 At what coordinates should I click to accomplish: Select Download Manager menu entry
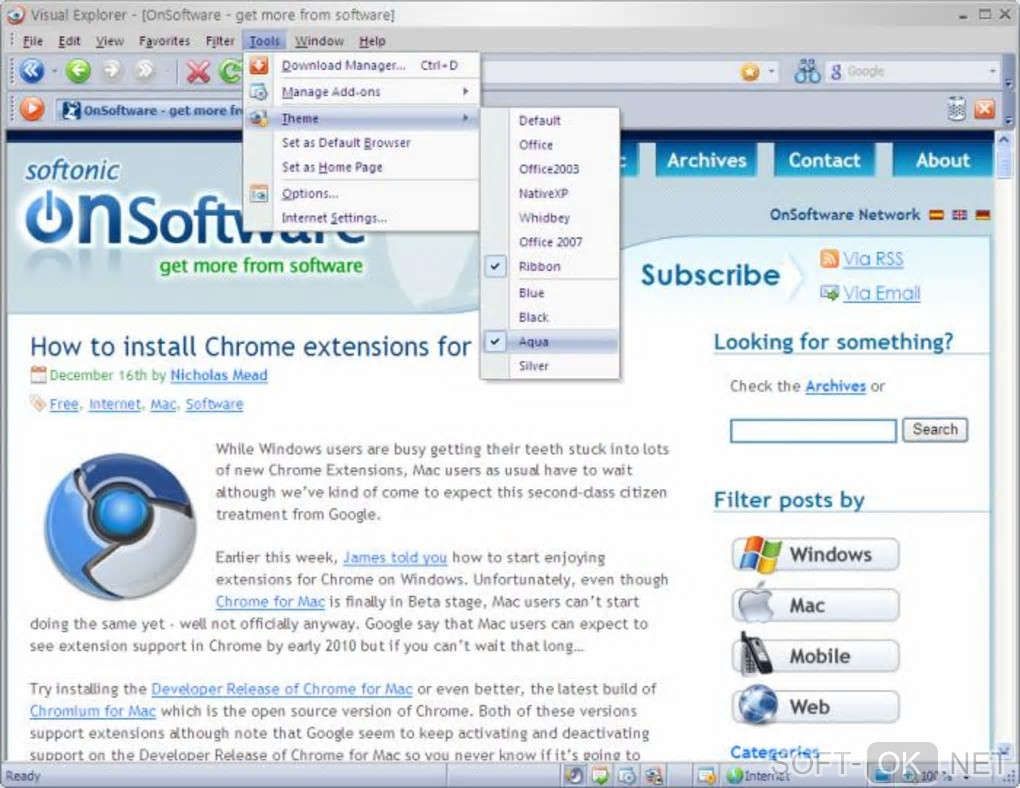tap(362, 65)
